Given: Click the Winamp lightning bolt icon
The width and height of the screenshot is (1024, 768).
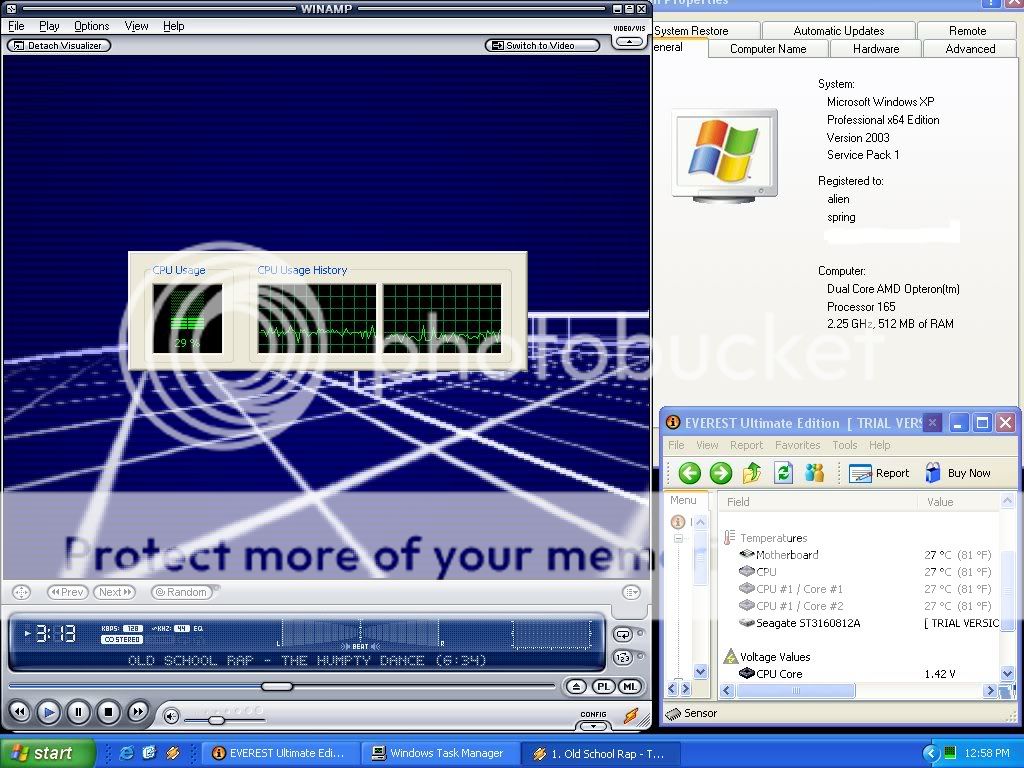Looking at the screenshot, I should coord(631,715).
